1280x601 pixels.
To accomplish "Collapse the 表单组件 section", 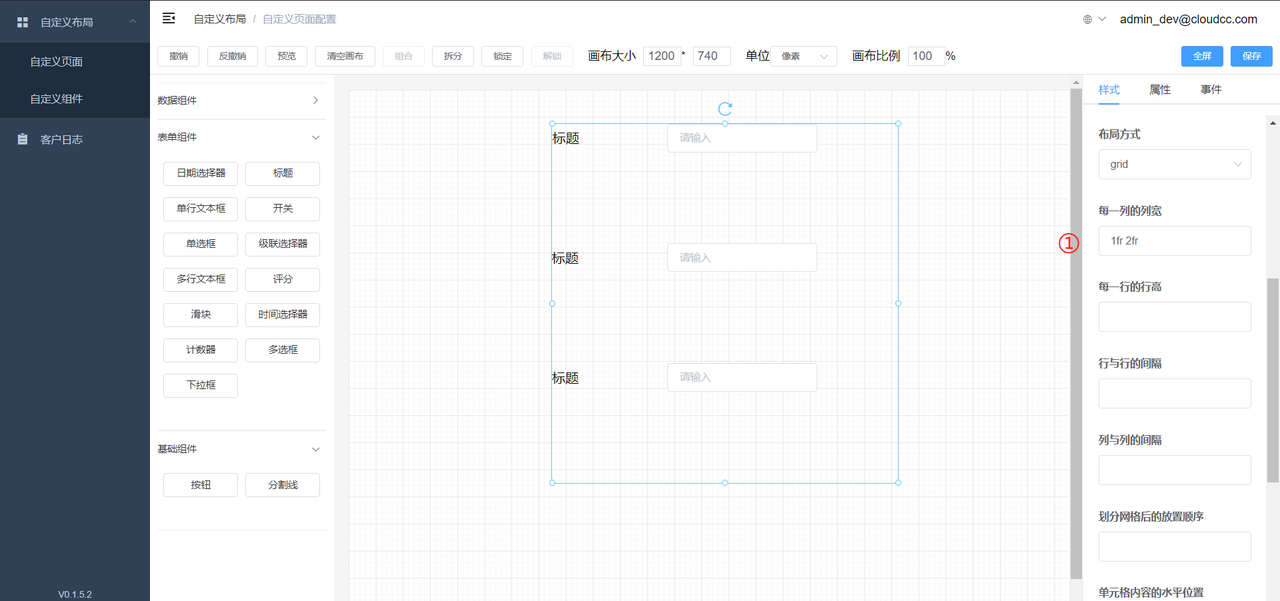I will tap(315, 138).
